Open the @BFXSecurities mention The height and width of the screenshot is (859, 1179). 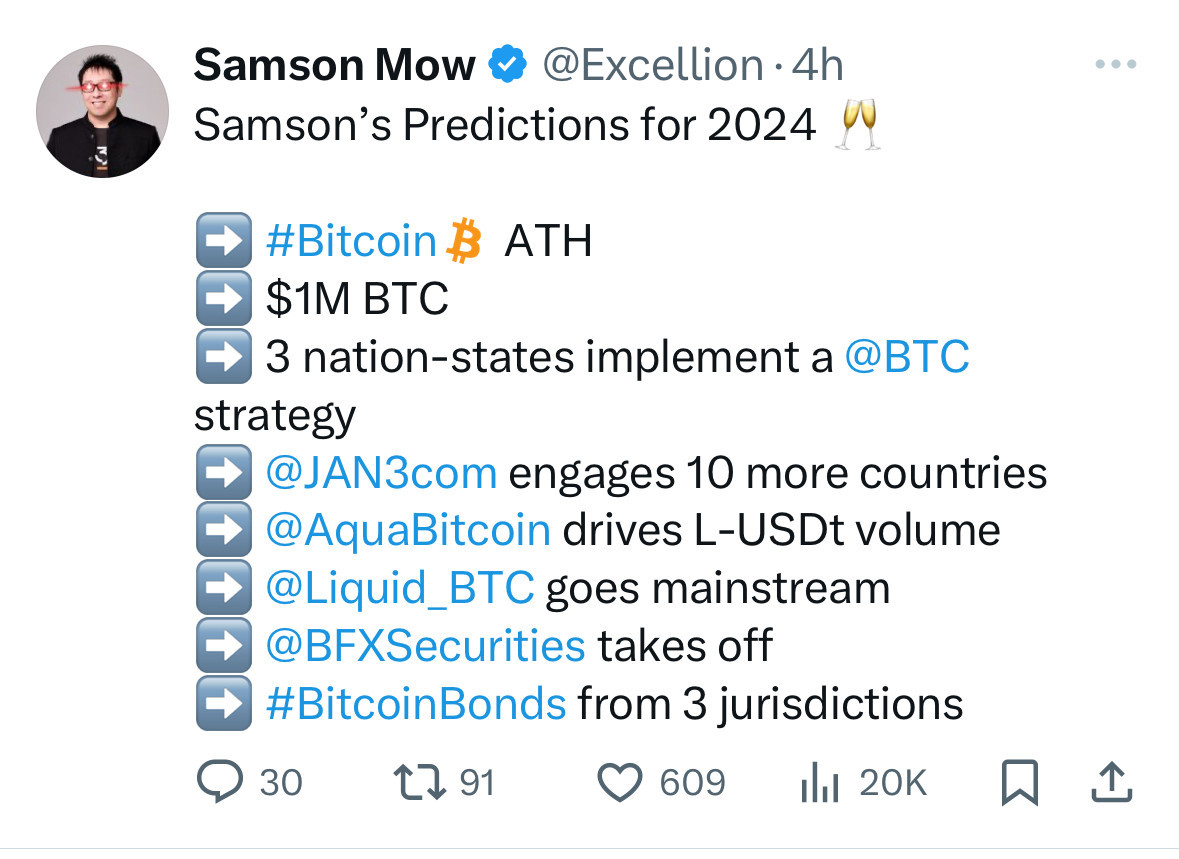[426, 646]
